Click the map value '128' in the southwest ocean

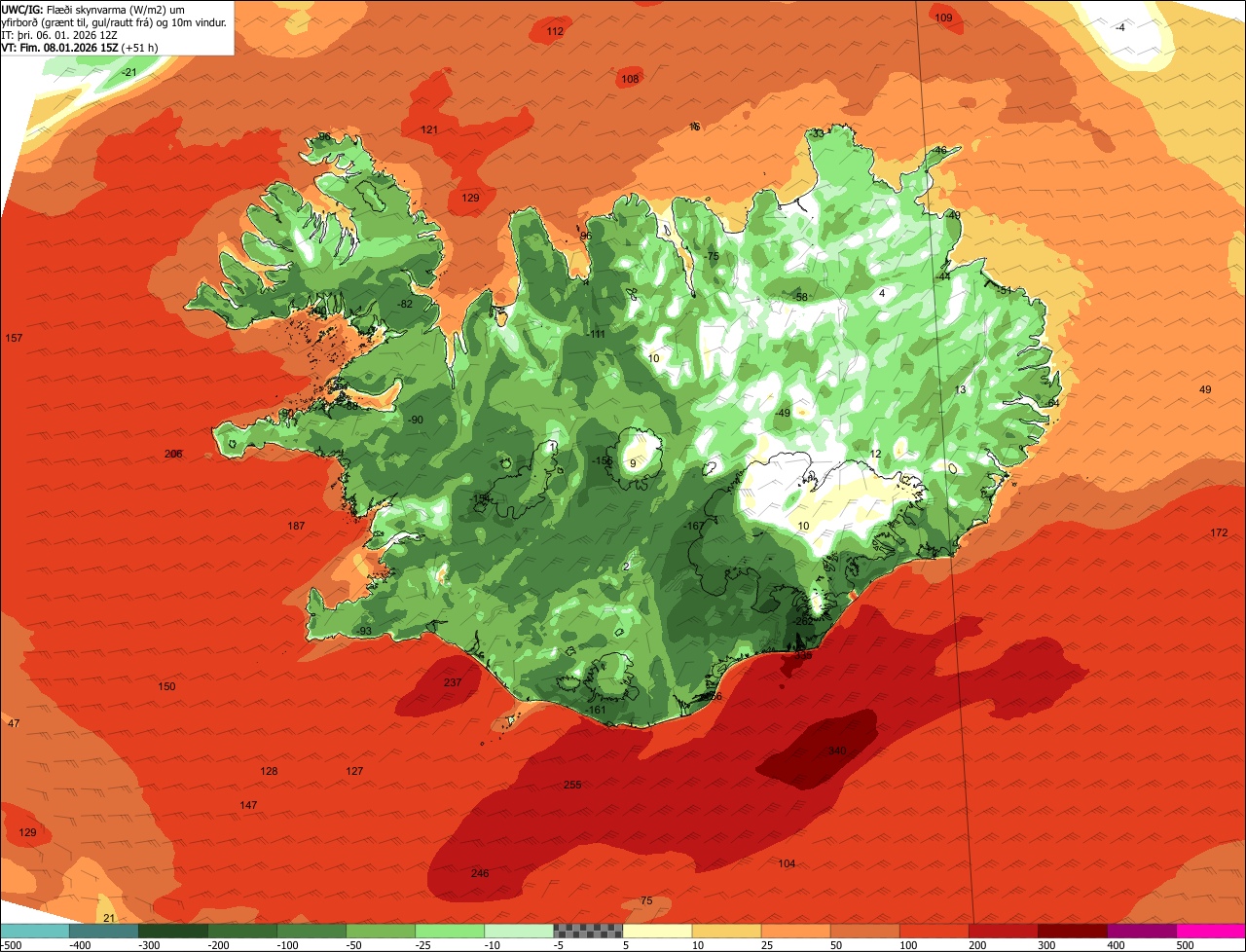point(269,771)
